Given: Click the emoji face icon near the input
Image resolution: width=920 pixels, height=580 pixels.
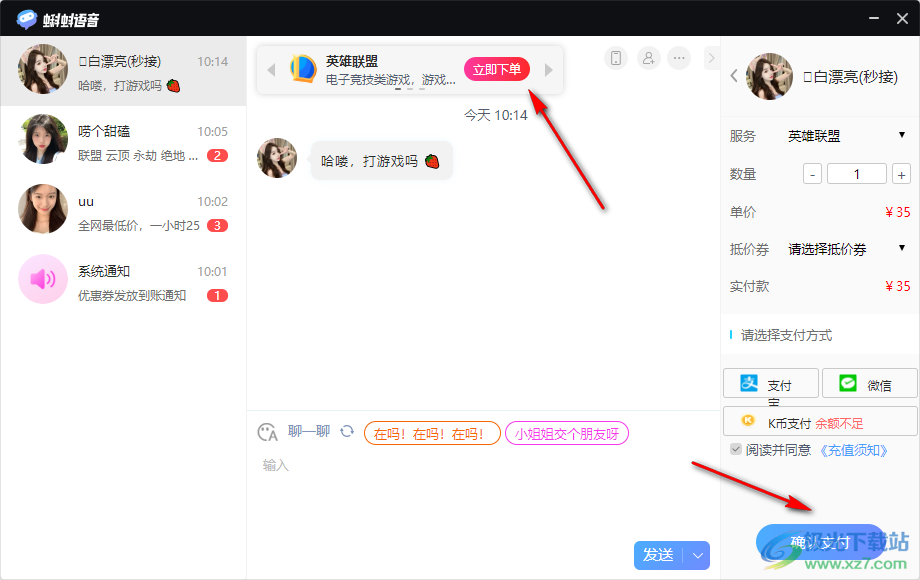Looking at the screenshot, I should [x=267, y=432].
